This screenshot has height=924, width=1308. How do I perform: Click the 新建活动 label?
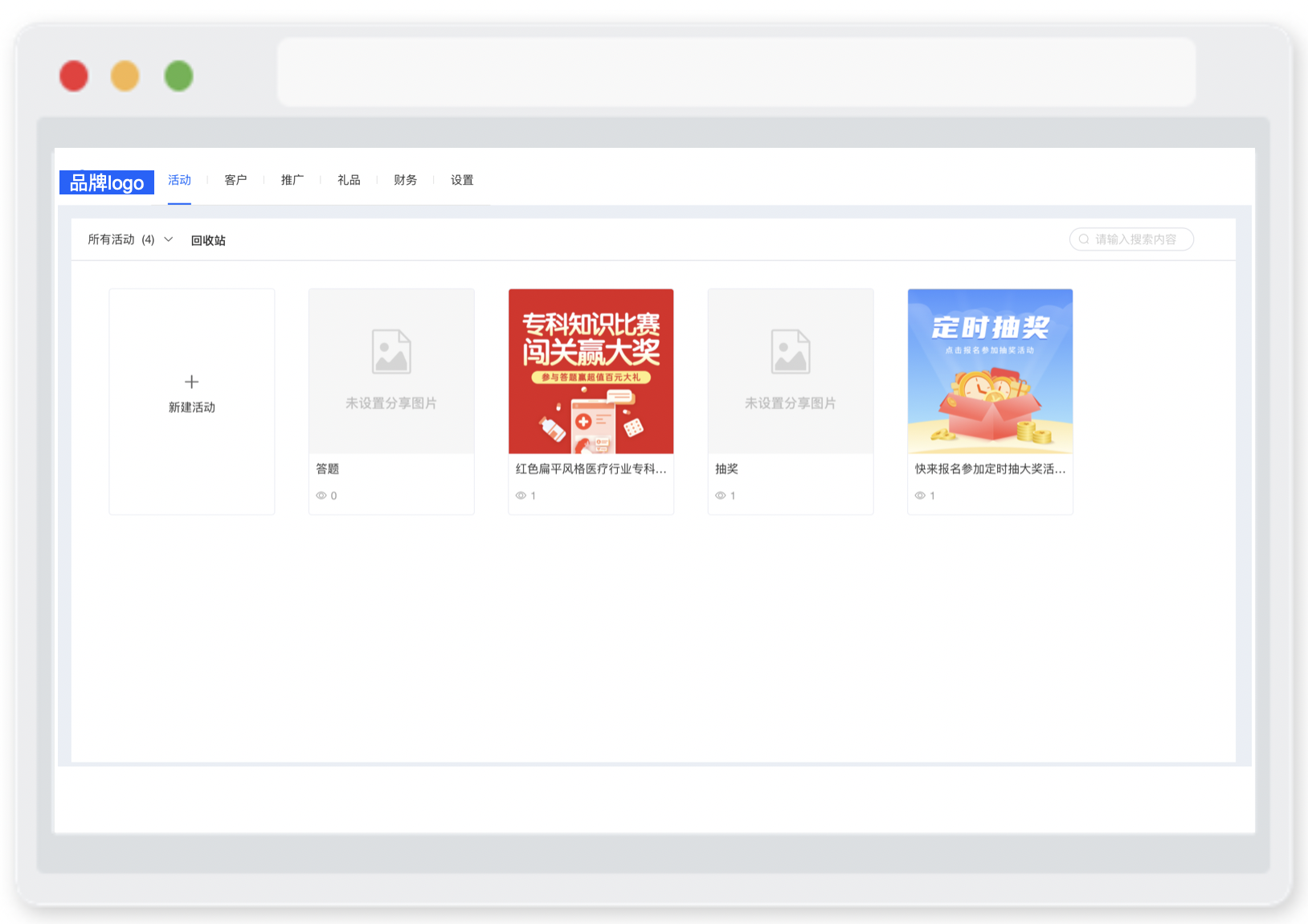pyautogui.click(x=192, y=407)
